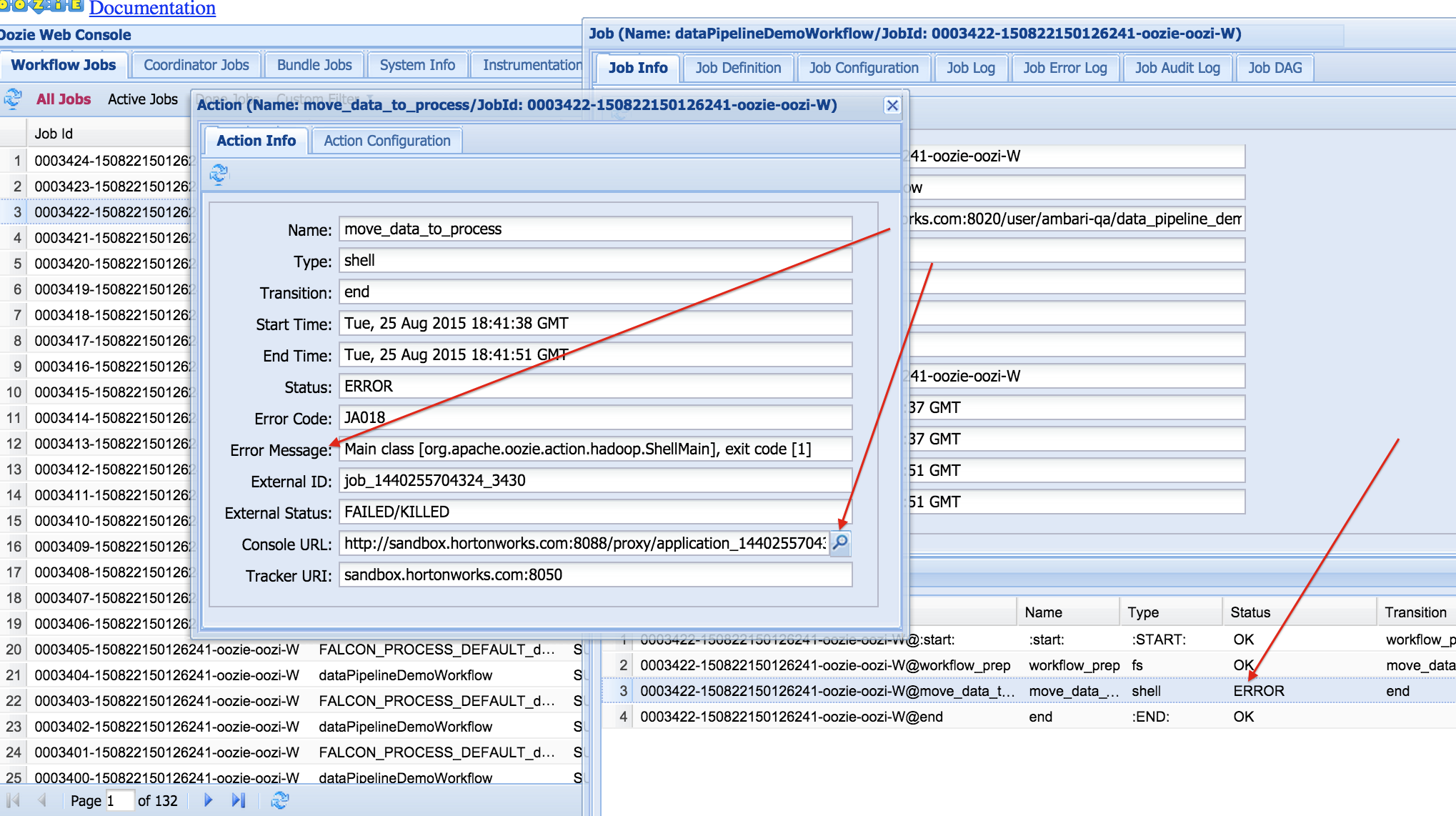The width and height of the screenshot is (1456, 816).
Task: Filter to show Active Jobs
Action: pyautogui.click(x=142, y=99)
